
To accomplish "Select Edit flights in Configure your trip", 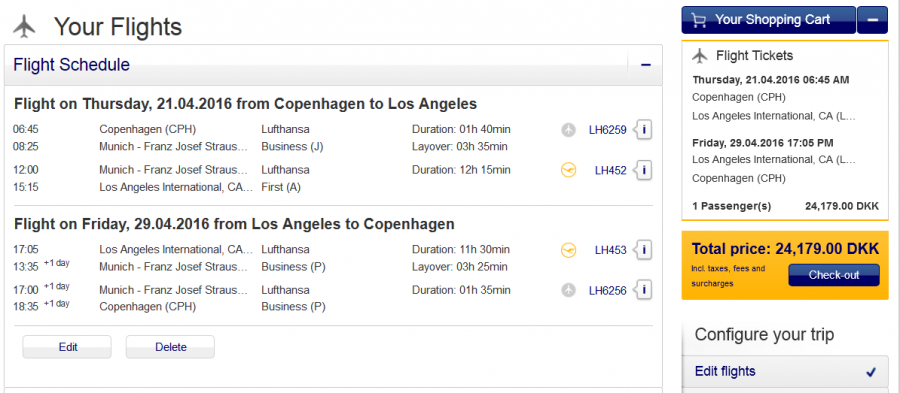I will [785, 371].
